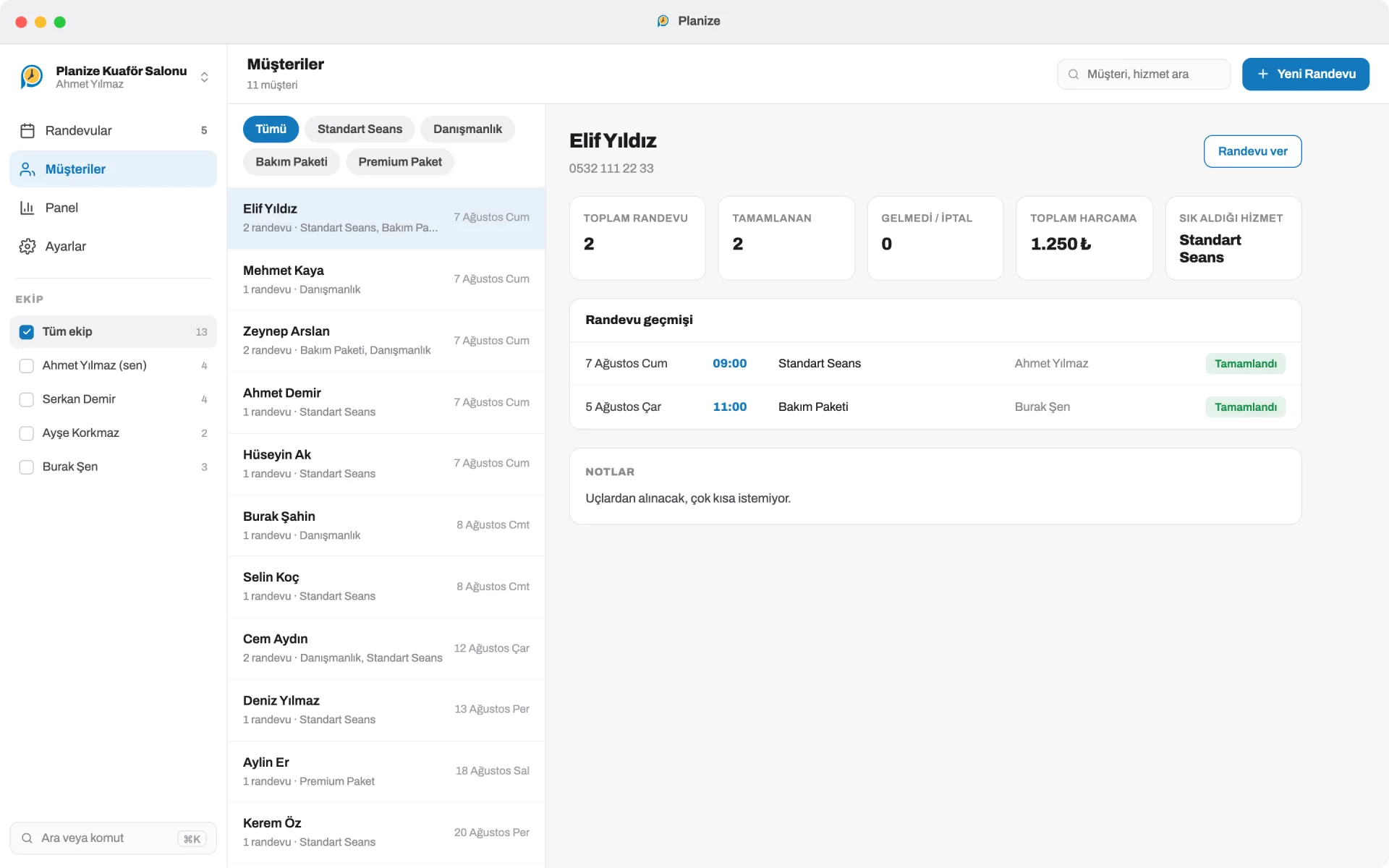Focus the Müşteri, hizmet ara field

(1144, 75)
